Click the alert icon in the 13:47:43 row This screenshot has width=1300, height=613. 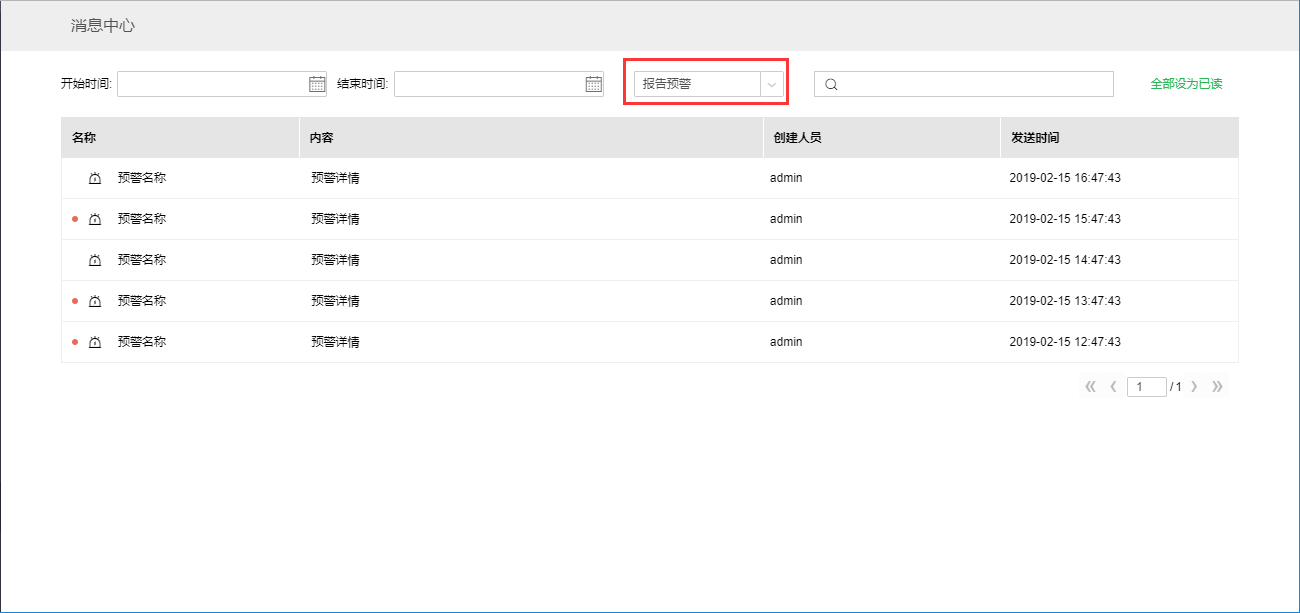coord(95,301)
